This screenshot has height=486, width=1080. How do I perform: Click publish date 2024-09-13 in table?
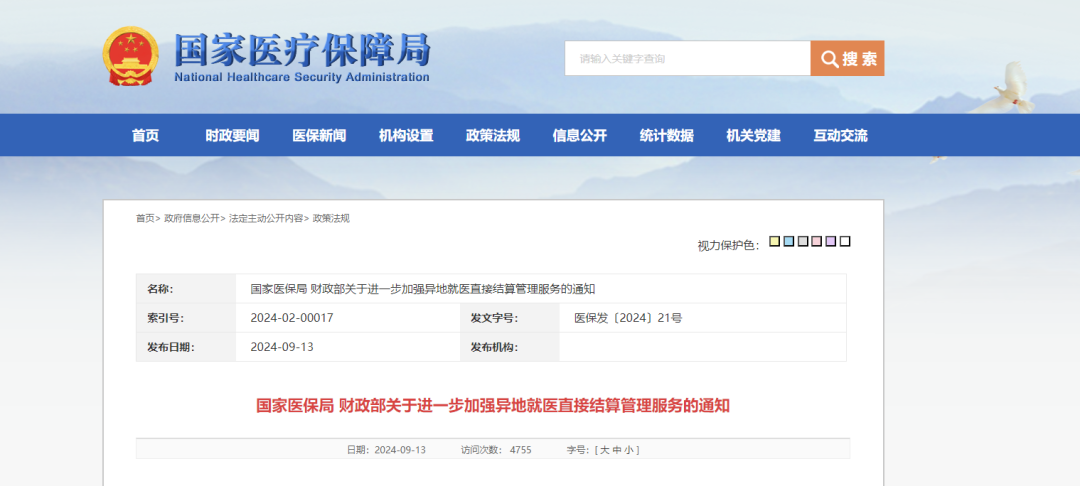[x=282, y=347]
